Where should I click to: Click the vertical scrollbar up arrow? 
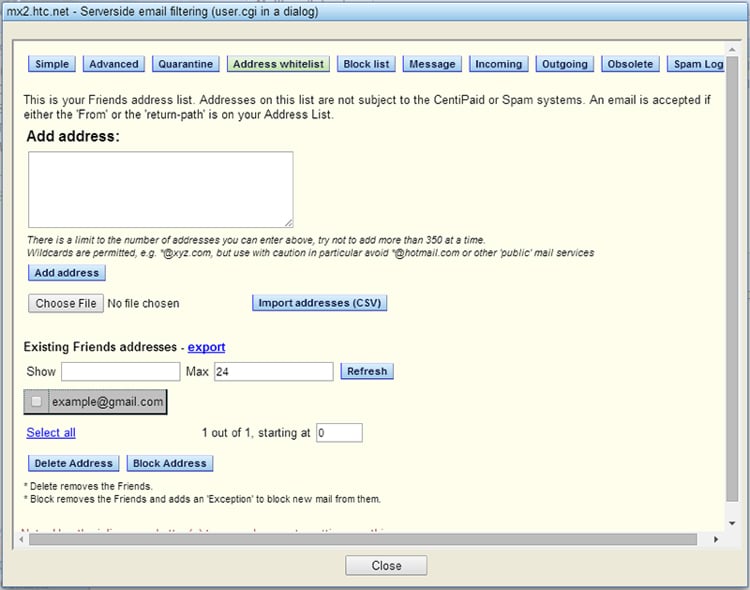pyautogui.click(x=732, y=49)
